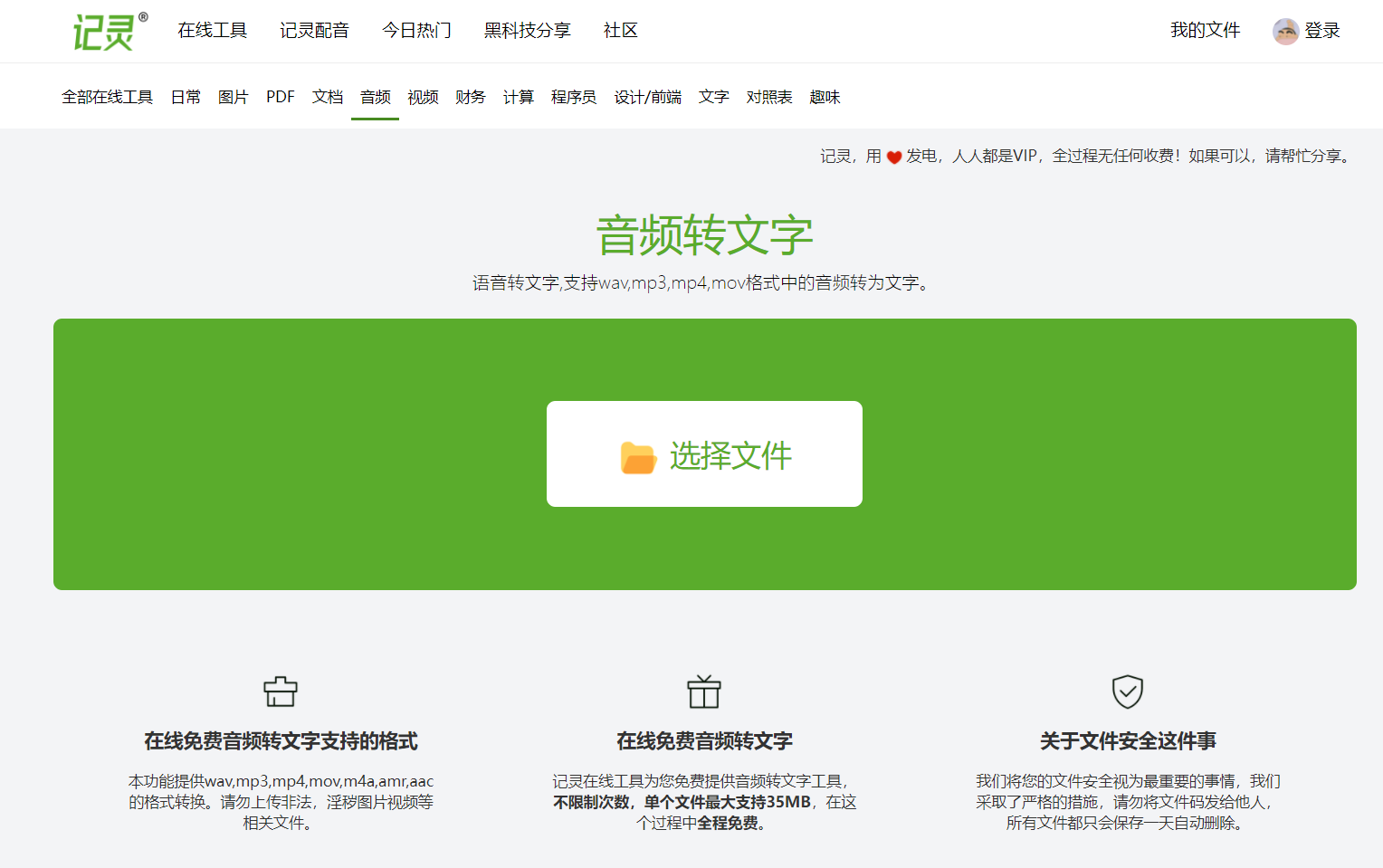Click 登录 to sign in

coord(1322,31)
